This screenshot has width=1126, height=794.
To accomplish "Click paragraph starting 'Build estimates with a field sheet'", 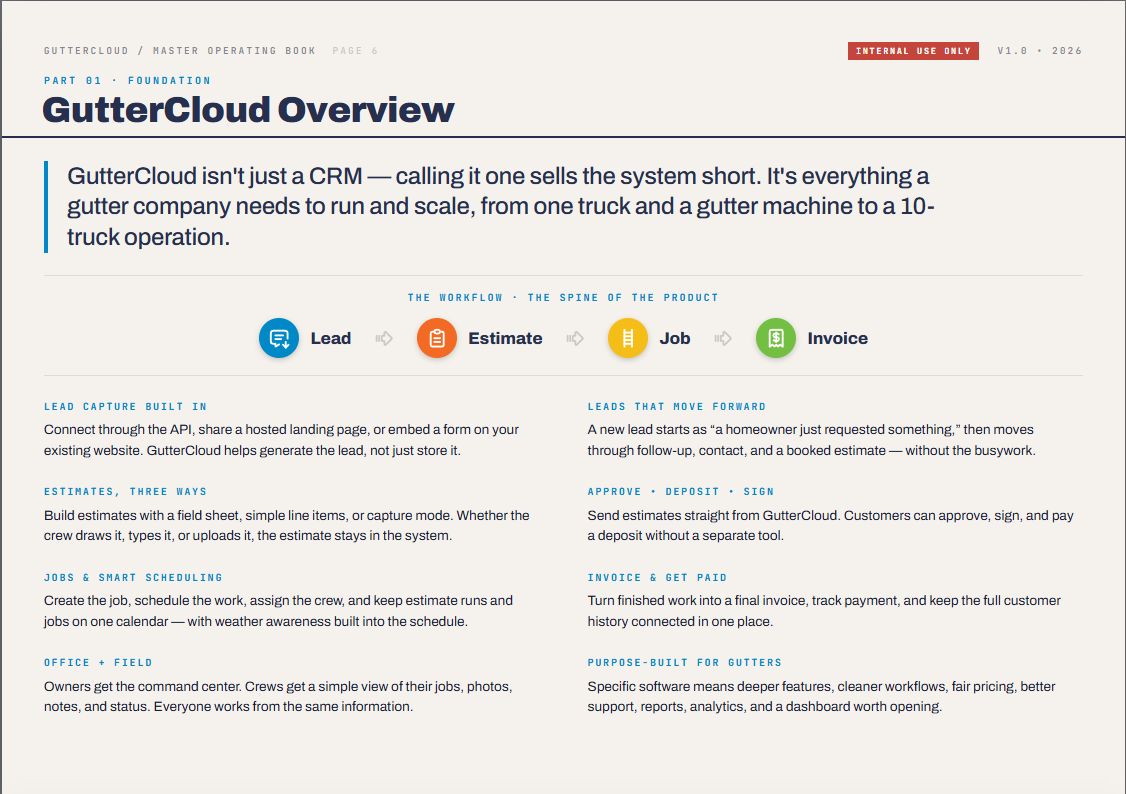I will click(x=287, y=526).
